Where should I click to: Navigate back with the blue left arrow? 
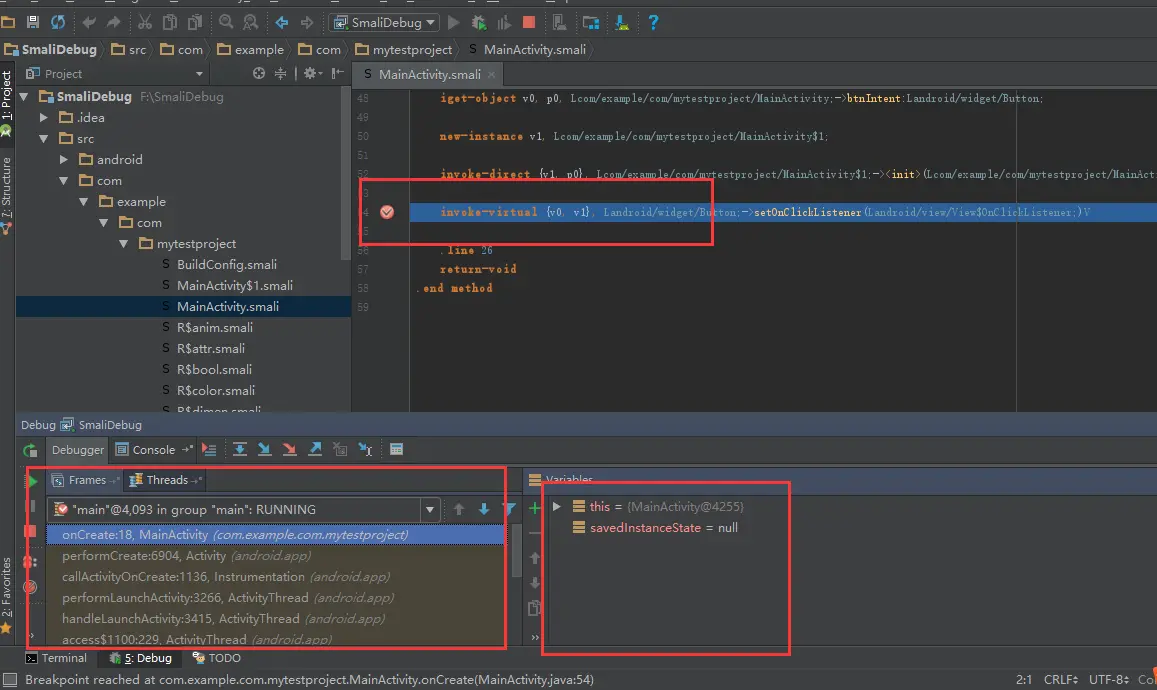(282, 23)
